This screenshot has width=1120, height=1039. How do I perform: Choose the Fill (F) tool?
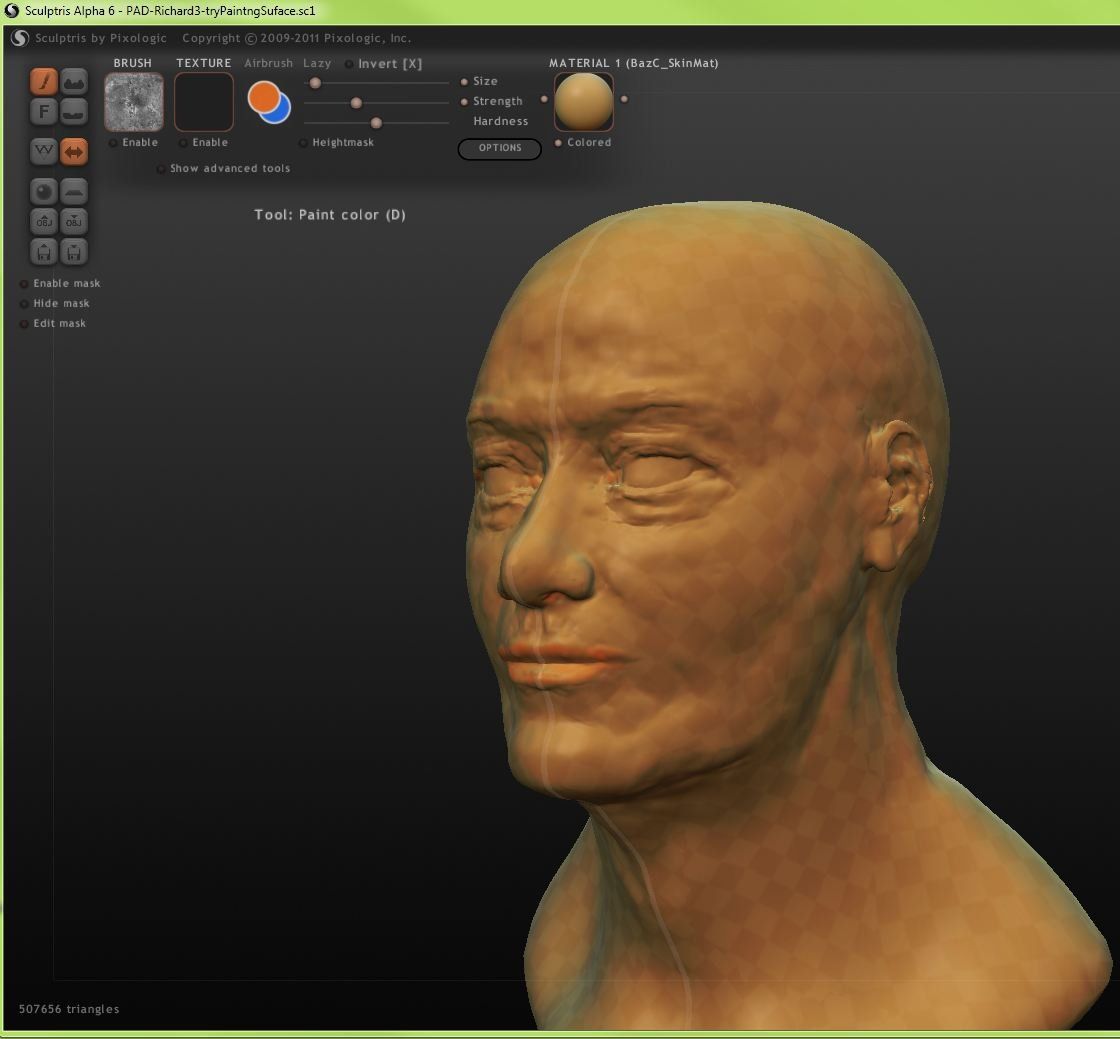pyautogui.click(x=44, y=111)
